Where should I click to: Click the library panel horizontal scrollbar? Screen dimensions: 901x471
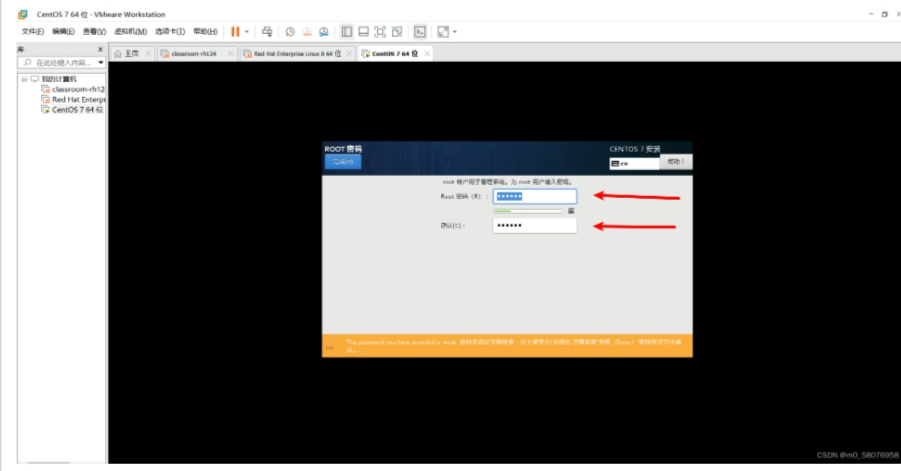[x=48, y=462]
